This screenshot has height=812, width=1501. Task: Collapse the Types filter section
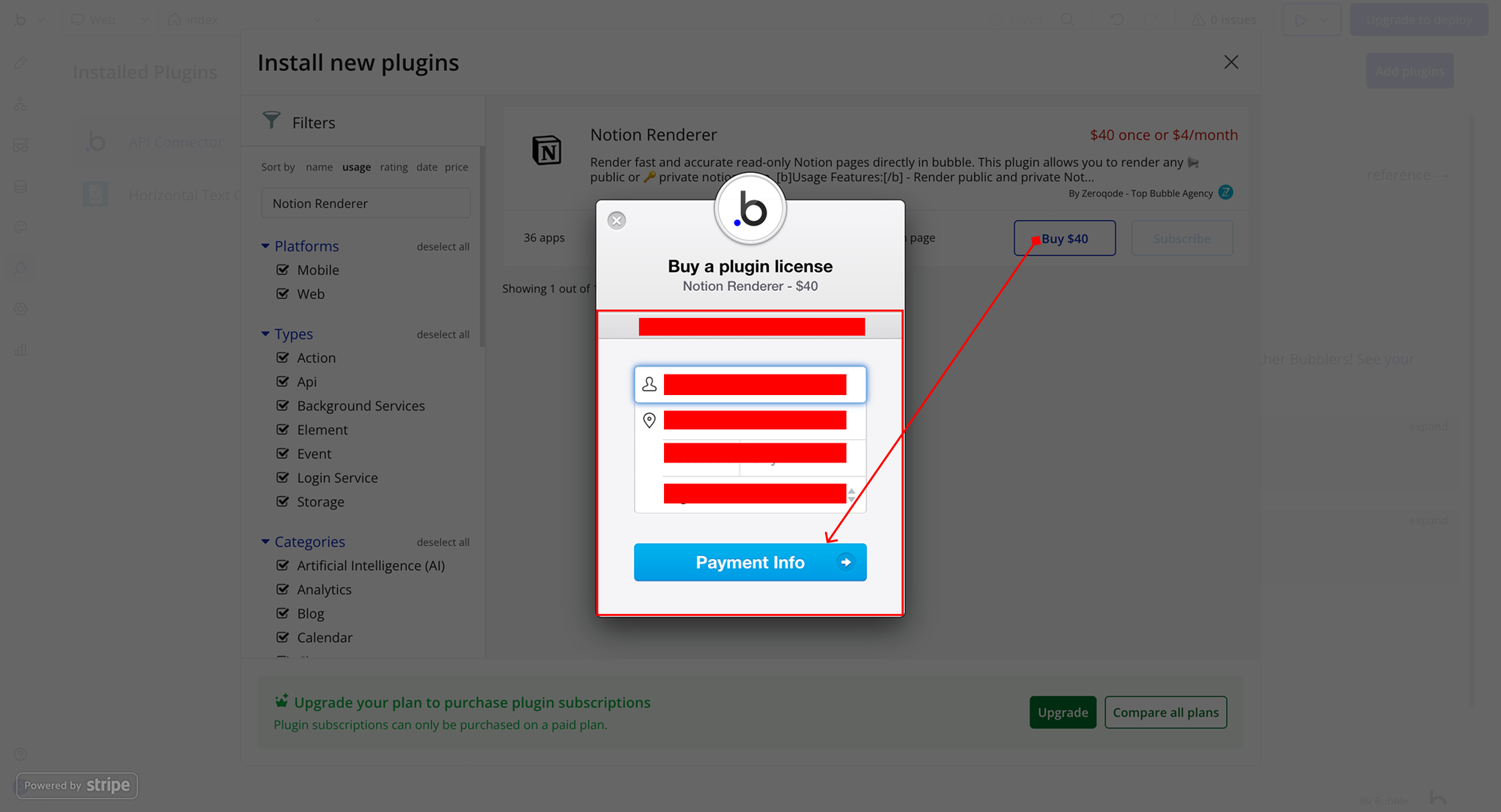265,334
